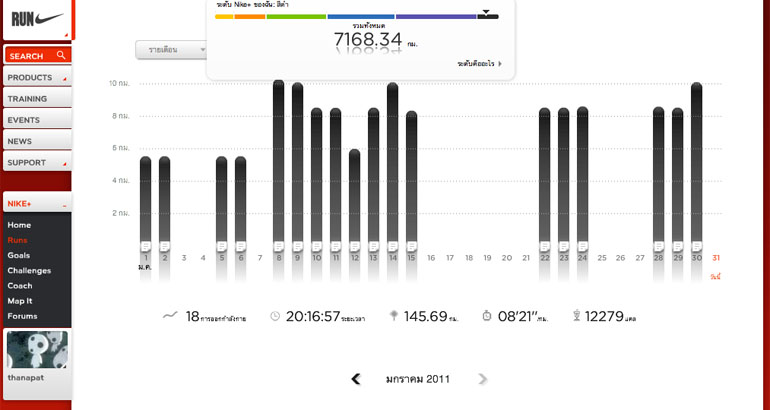Screen dimensions: 770x410
Task: Click the thanapat profile avatar
Action: point(37,350)
